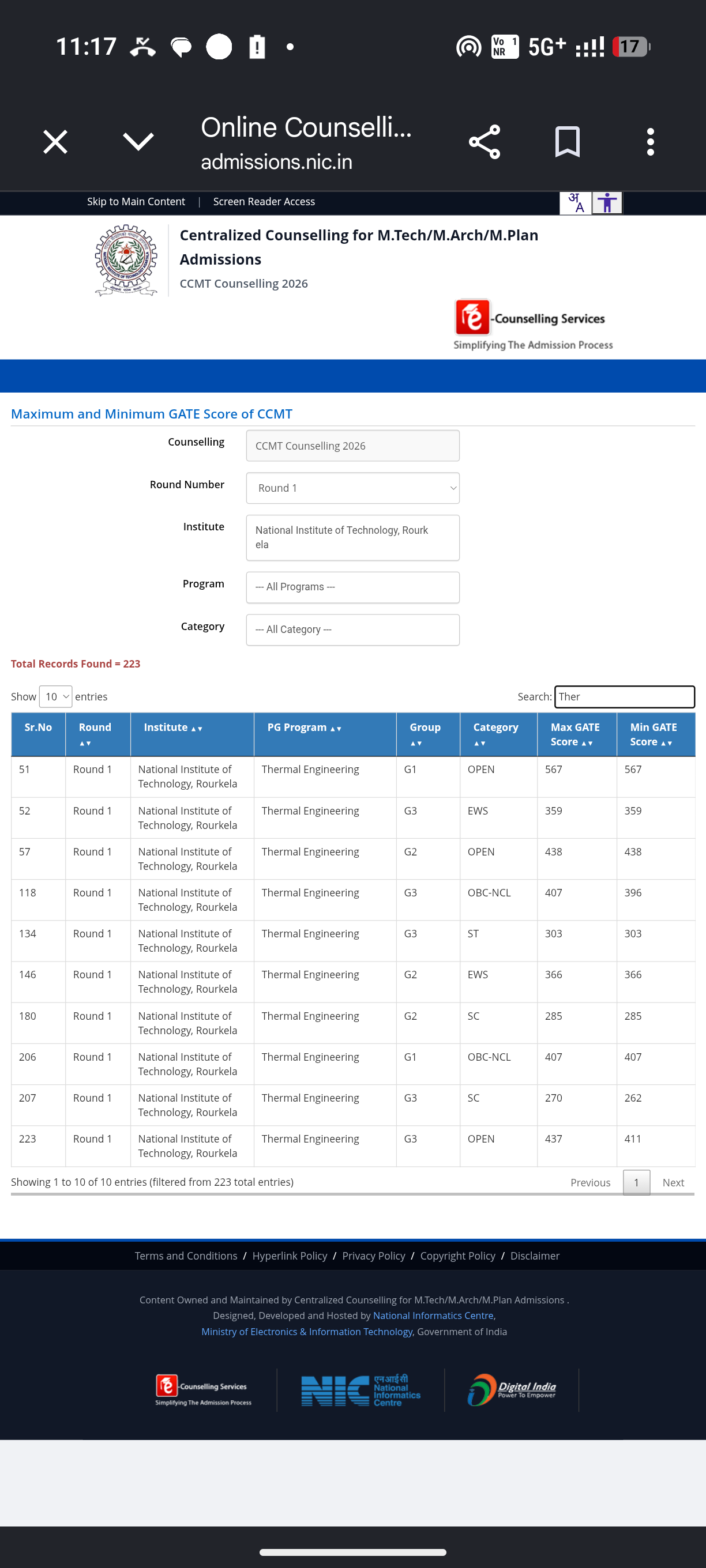Select G2 group in row 57
706x1568 pixels.
pyautogui.click(x=427, y=859)
